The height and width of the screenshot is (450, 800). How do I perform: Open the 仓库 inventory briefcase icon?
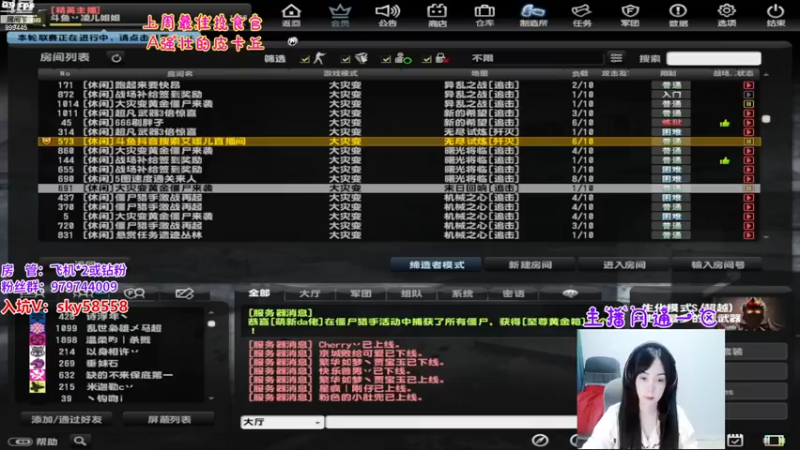pyautogui.click(x=485, y=15)
